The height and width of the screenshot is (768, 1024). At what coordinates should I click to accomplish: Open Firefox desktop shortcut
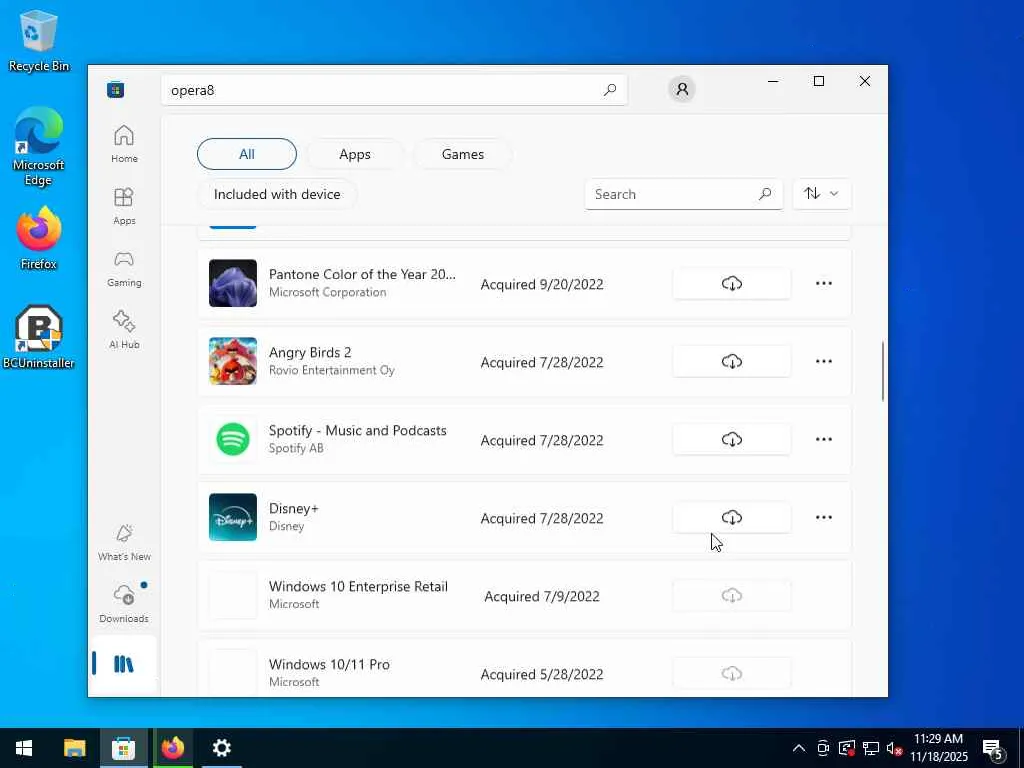[39, 238]
